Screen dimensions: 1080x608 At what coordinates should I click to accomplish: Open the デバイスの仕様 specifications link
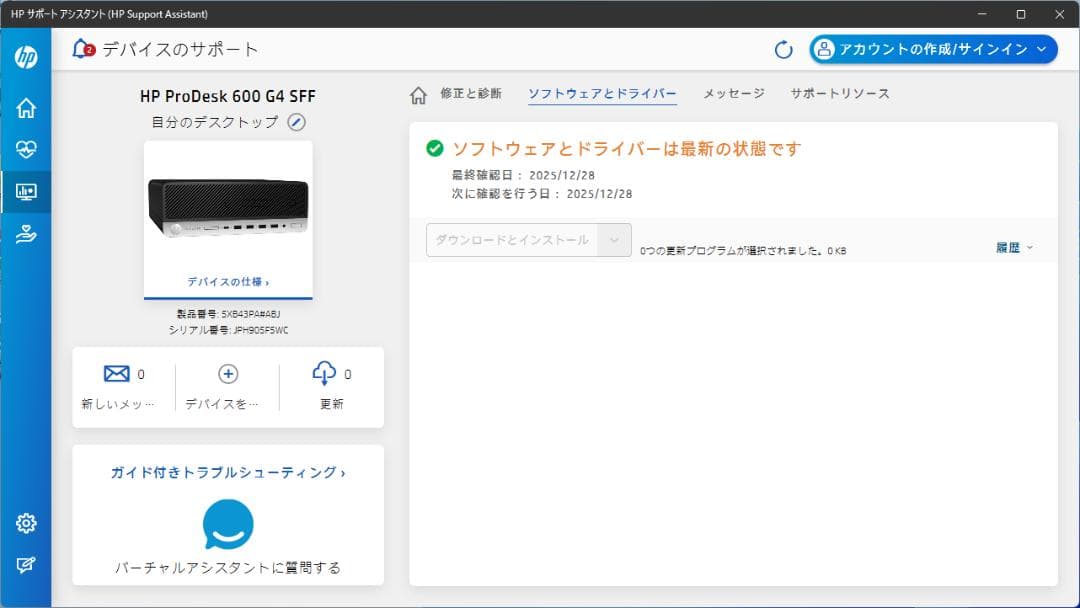pyautogui.click(x=227, y=283)
